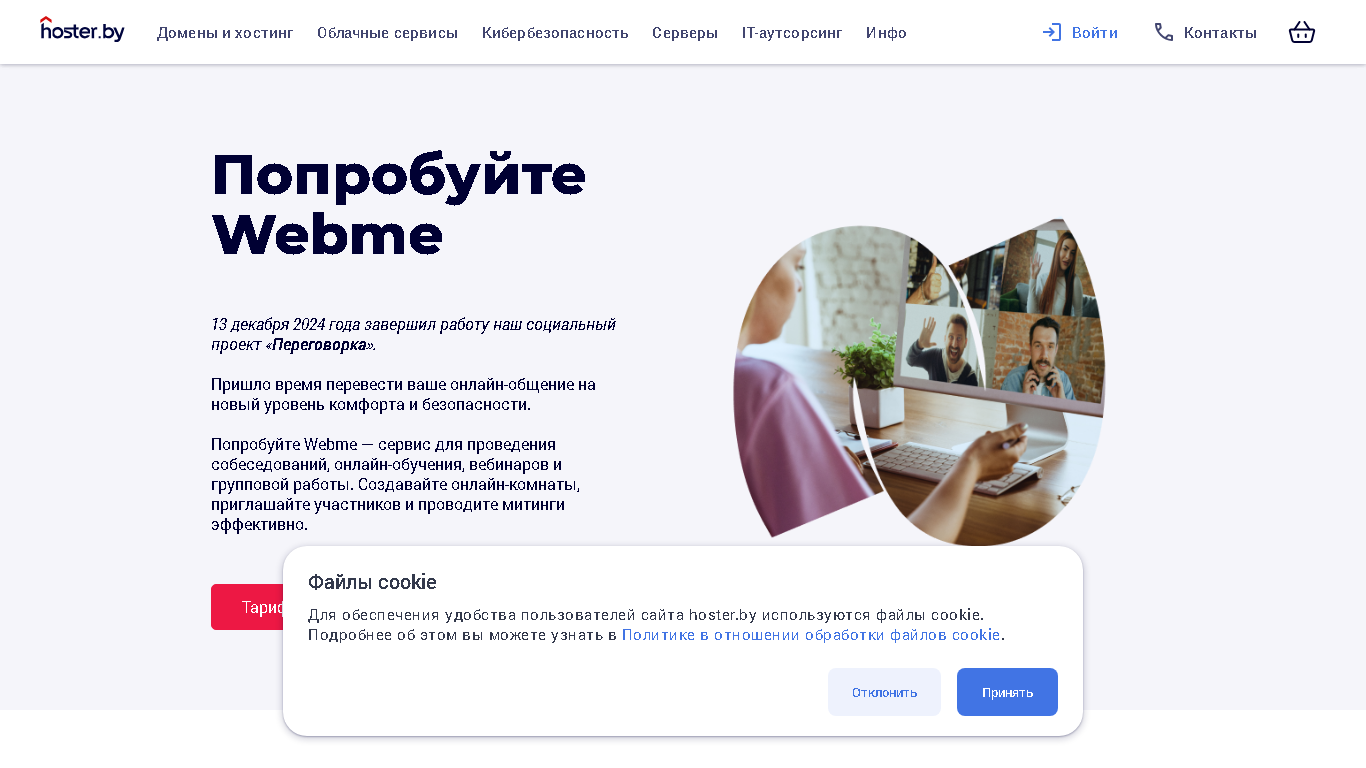
Task: Click the Попробуйте Webme heading
Action: point(398,204)
